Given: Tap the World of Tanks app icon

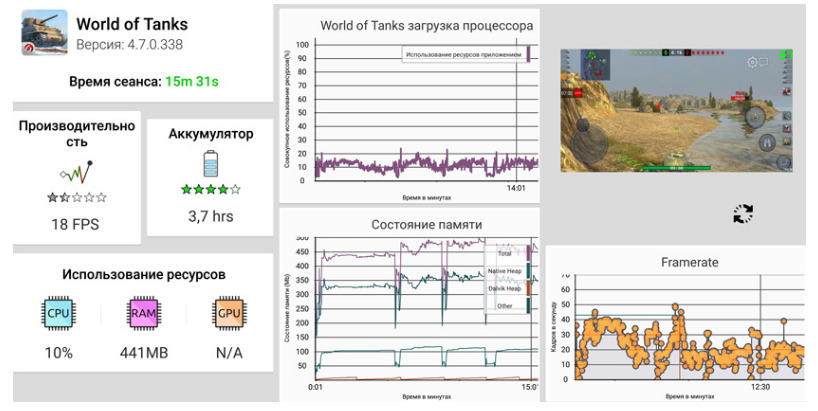Looking at the screenshot, I should [x=44, y=33].
